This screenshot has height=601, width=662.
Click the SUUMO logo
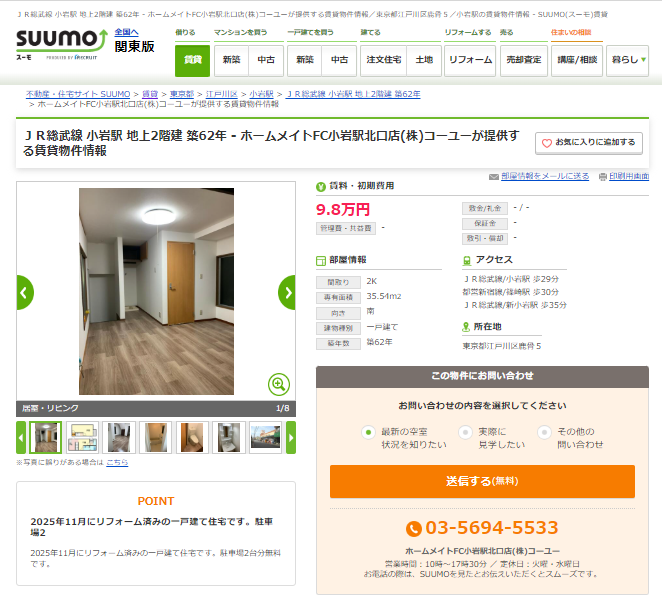coord(62,44)
